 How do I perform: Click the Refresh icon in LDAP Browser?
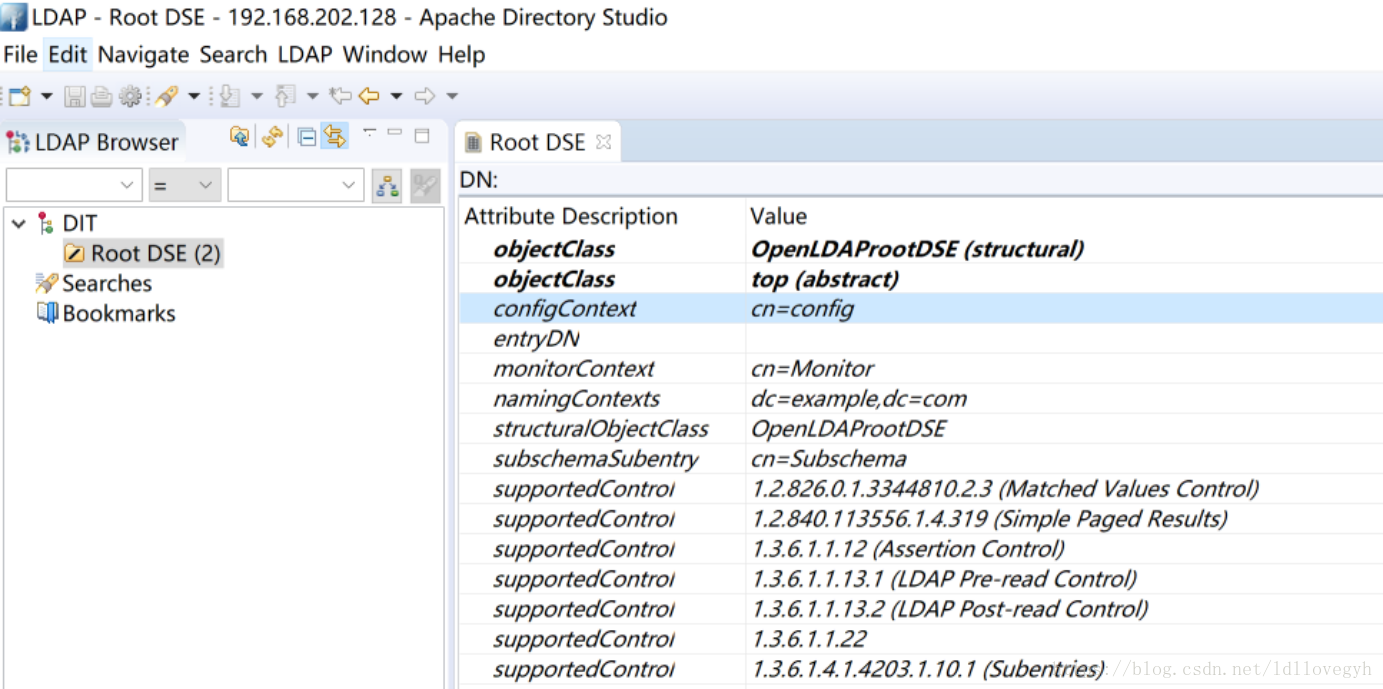coord(272,136)
